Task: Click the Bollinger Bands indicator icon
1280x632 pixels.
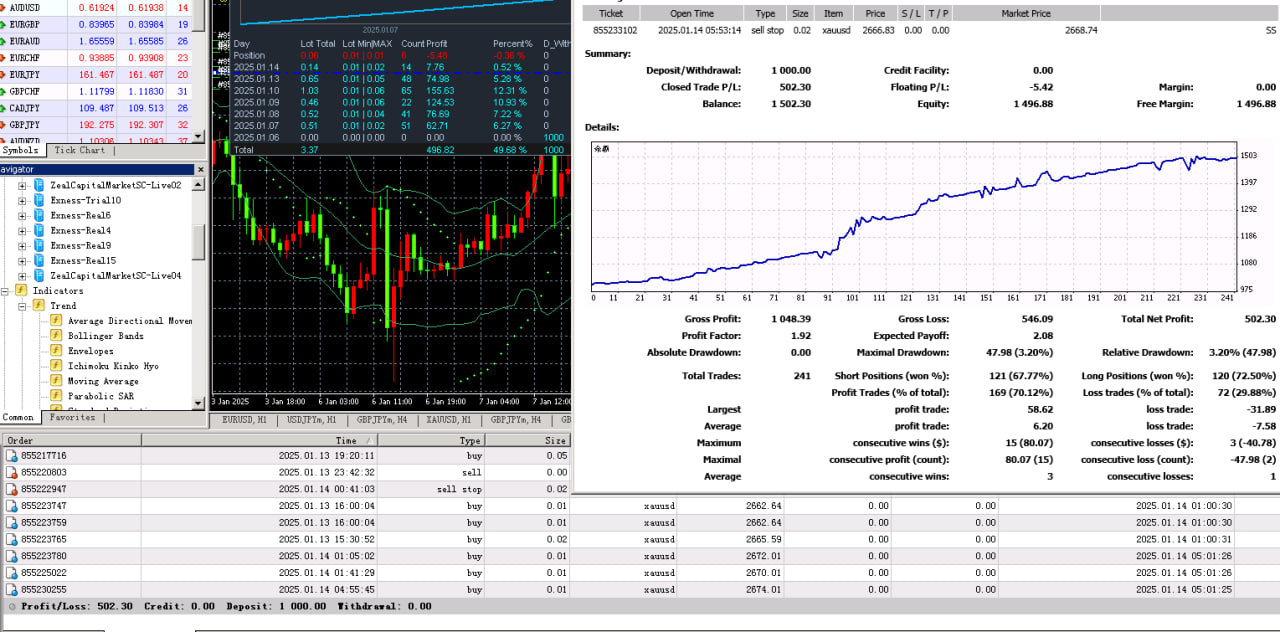Action: (57, 335)
